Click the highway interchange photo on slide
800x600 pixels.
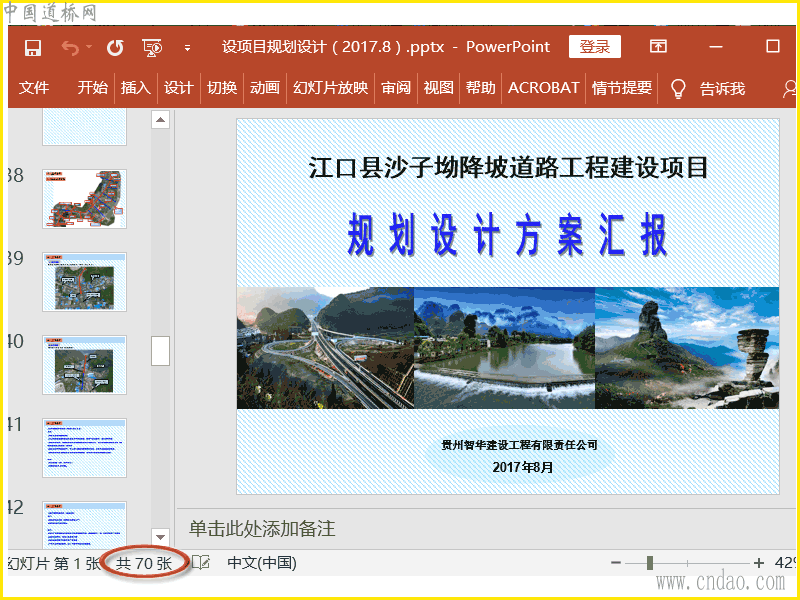coord(326,348)
